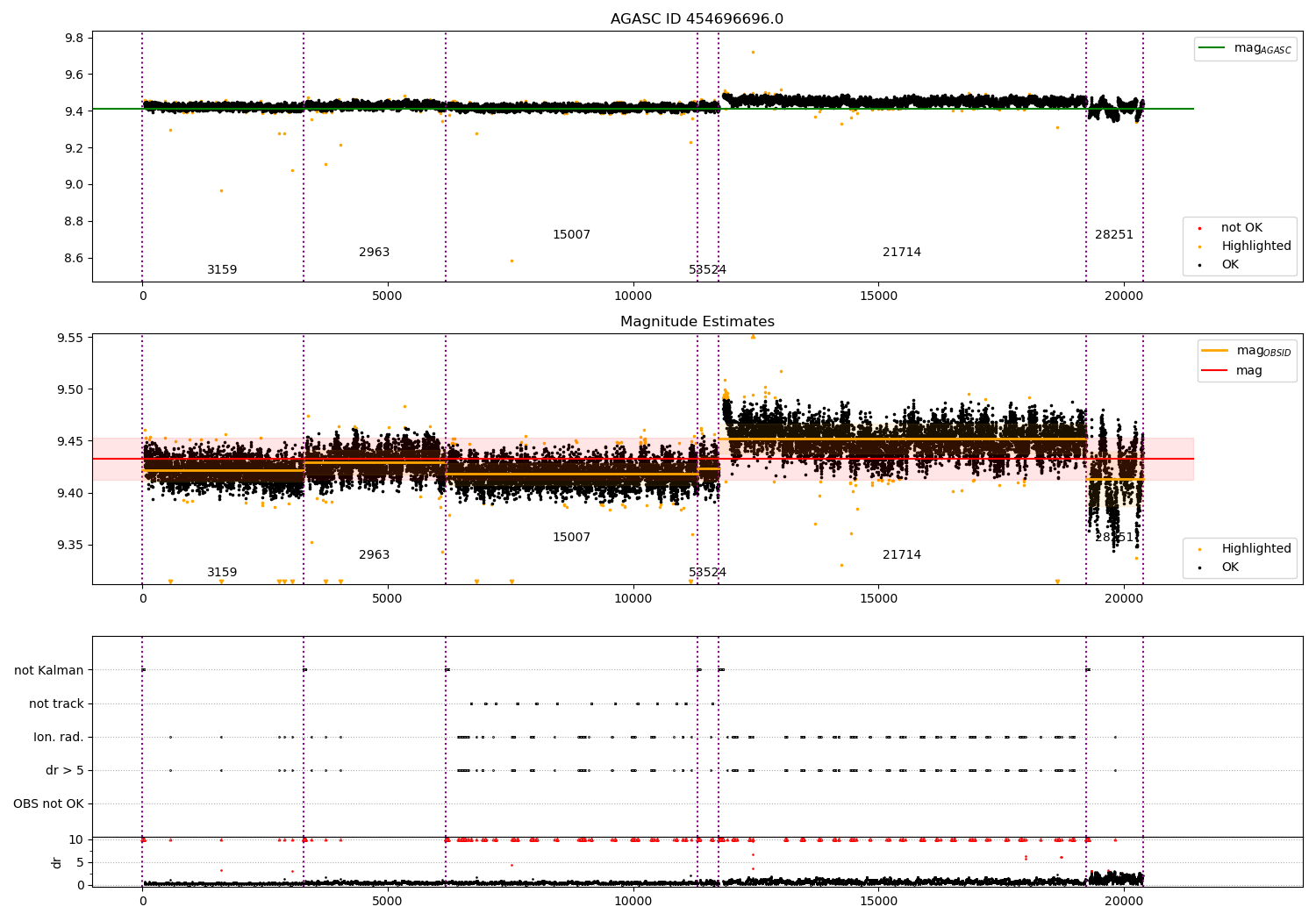This screenshot has width=1316, height=921.
Task: Click OBSID label 3159 in top plot
Action: 222,270
